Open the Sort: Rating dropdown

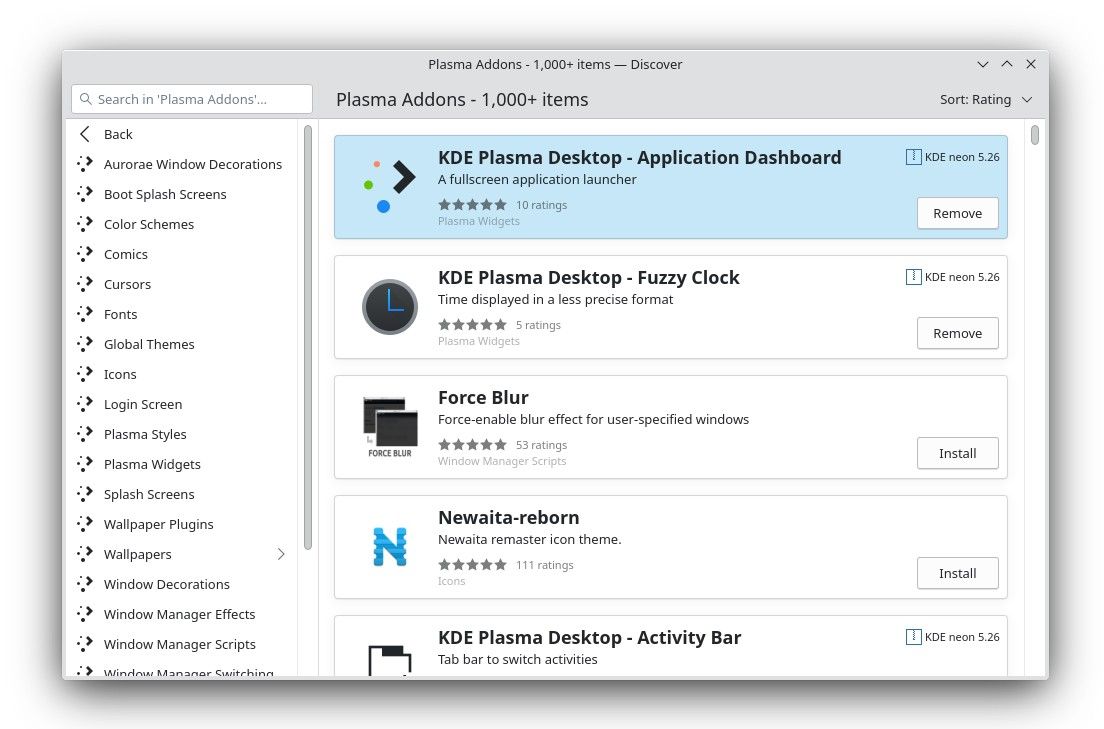tap(985, 100)
